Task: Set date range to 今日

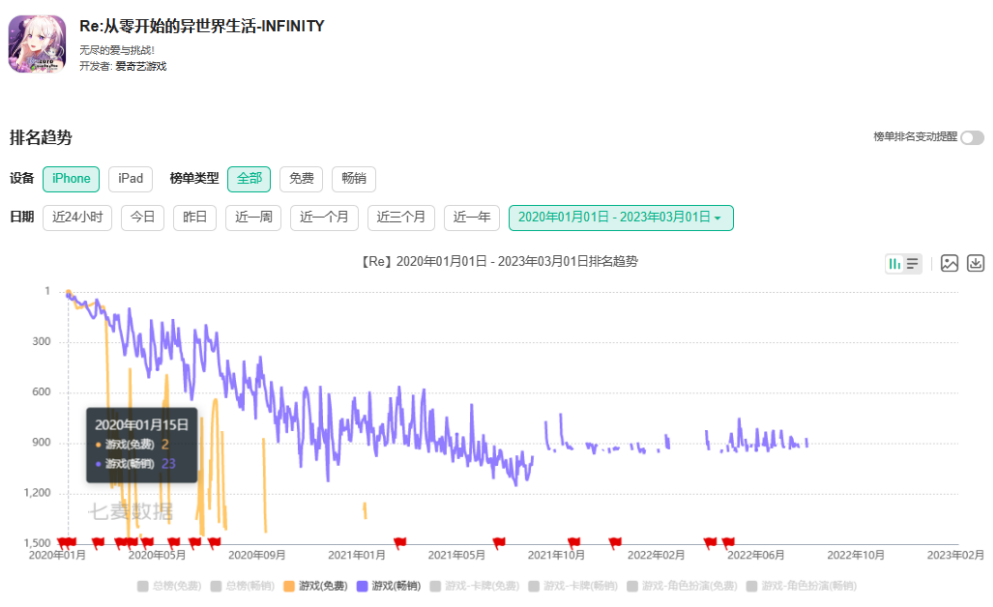Action: pyautogui.click(x=142, y=217)
